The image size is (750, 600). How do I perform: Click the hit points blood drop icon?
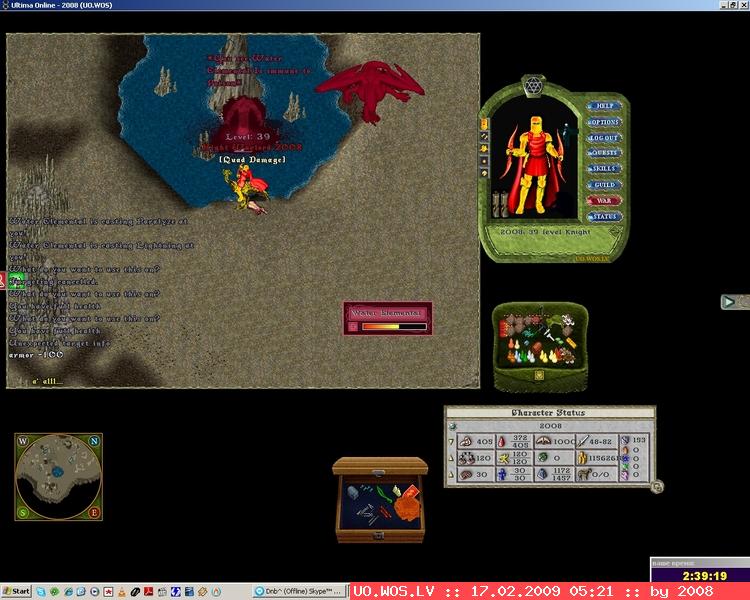[501, 442]
